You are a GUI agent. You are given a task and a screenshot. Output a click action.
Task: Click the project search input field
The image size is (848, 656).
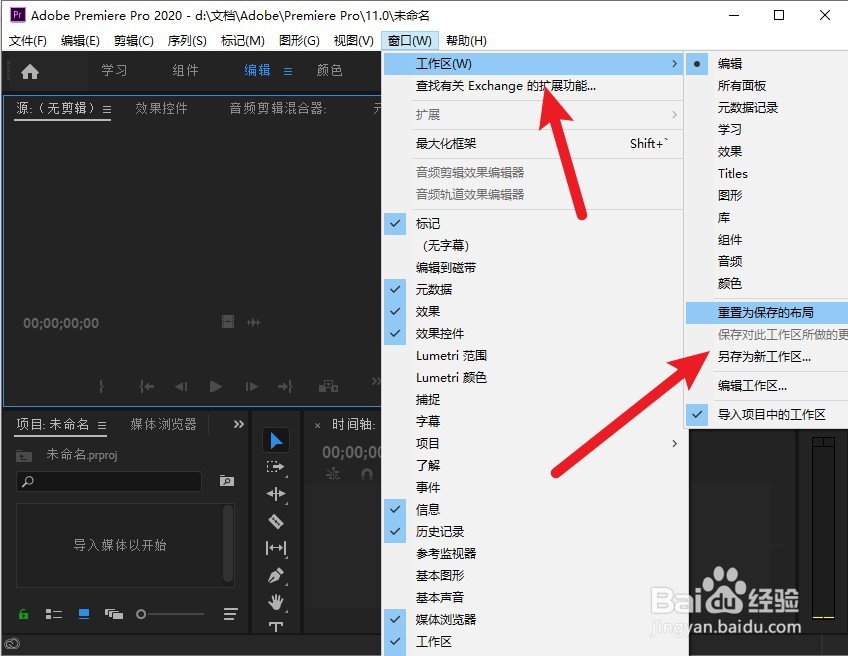[109, 481]
